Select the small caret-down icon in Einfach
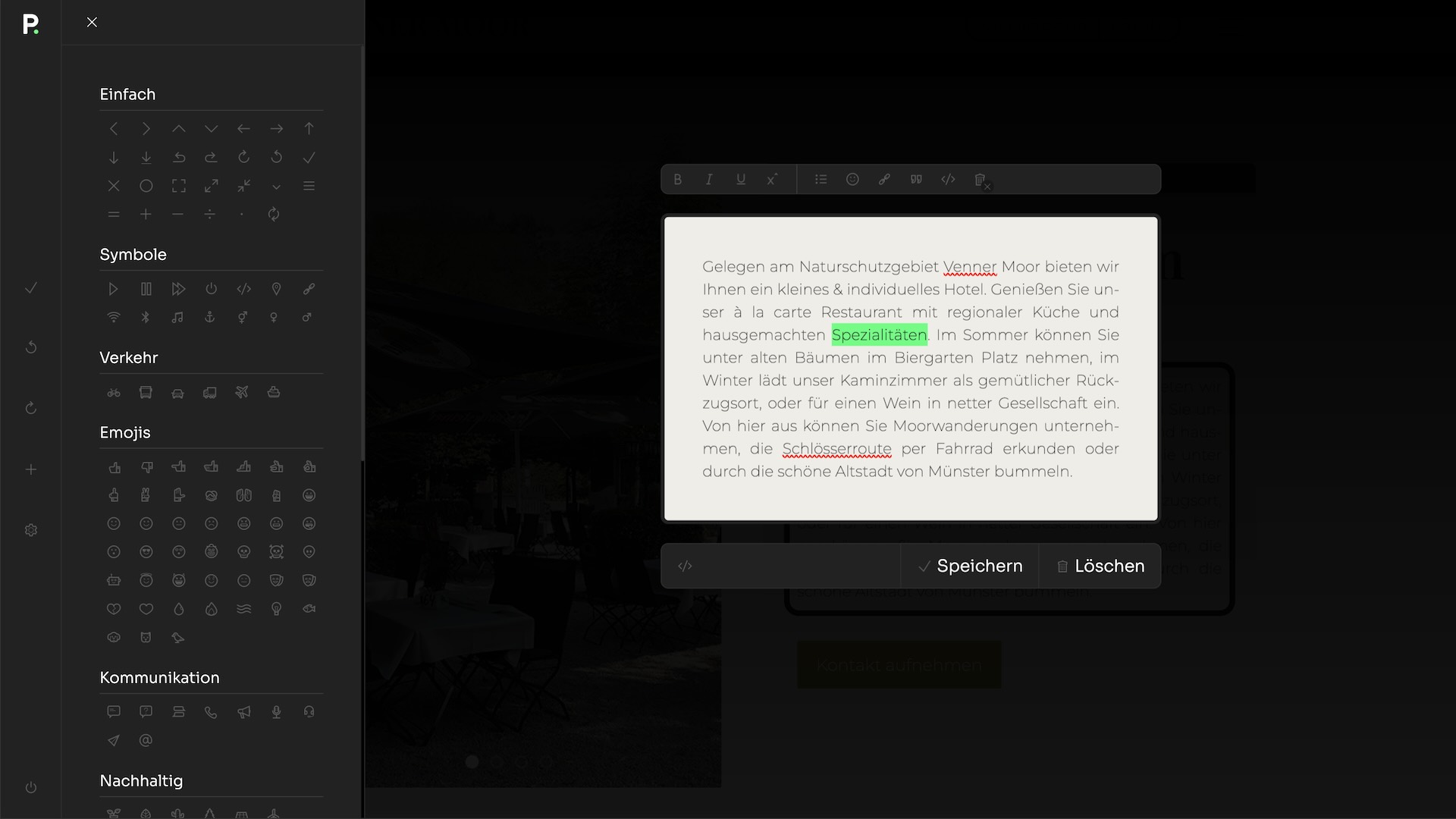1456x819 pixels. (x=276, y=187)
